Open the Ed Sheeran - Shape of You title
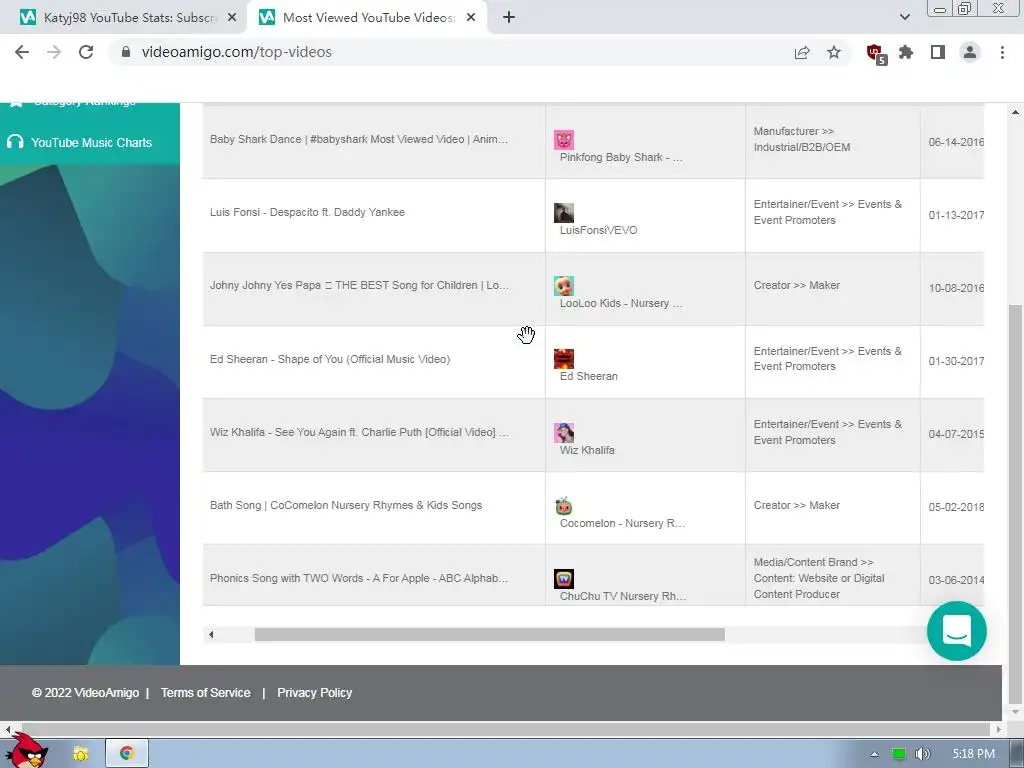 coord(330,359)
